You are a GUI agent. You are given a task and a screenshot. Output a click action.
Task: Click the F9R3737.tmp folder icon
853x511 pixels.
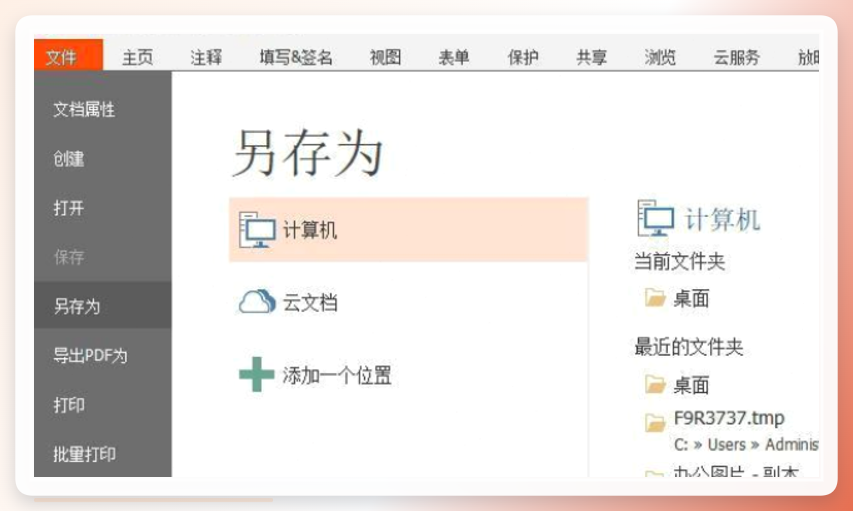point(655,422)
